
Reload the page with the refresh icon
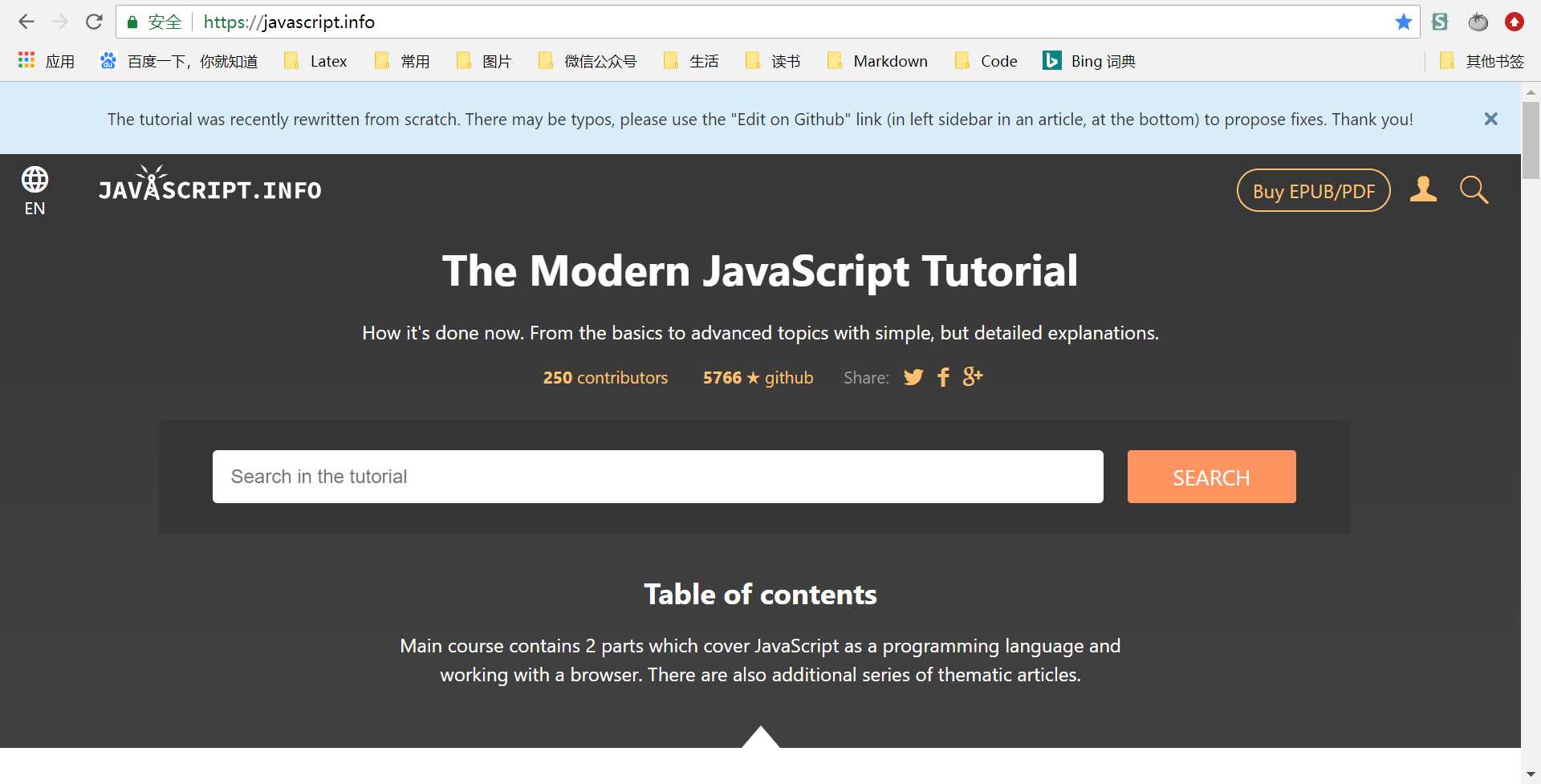click(x=94, y=22)
